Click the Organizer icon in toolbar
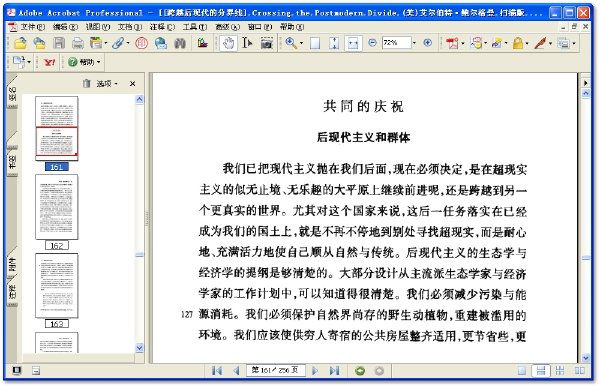The image size is (600, 387). tap(96, 43)
